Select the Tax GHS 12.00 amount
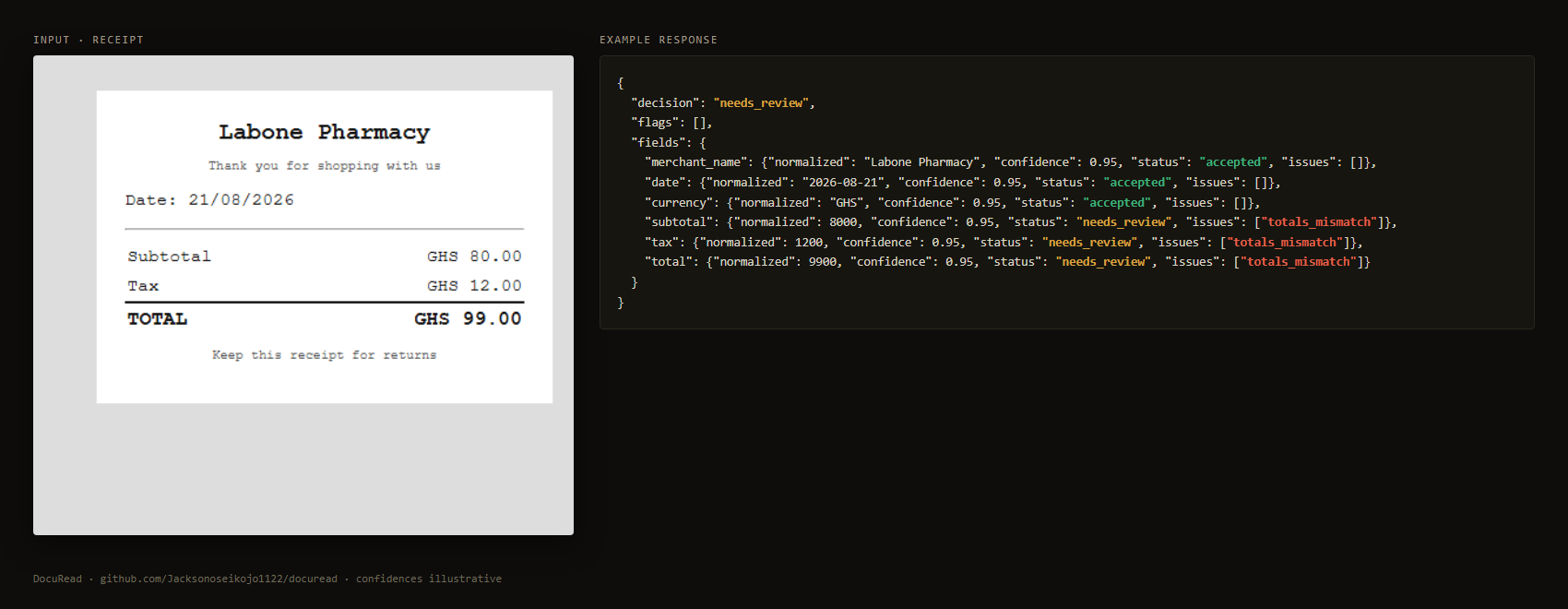The height and width of the screenshot is (609, 1568). coord(474,286)
